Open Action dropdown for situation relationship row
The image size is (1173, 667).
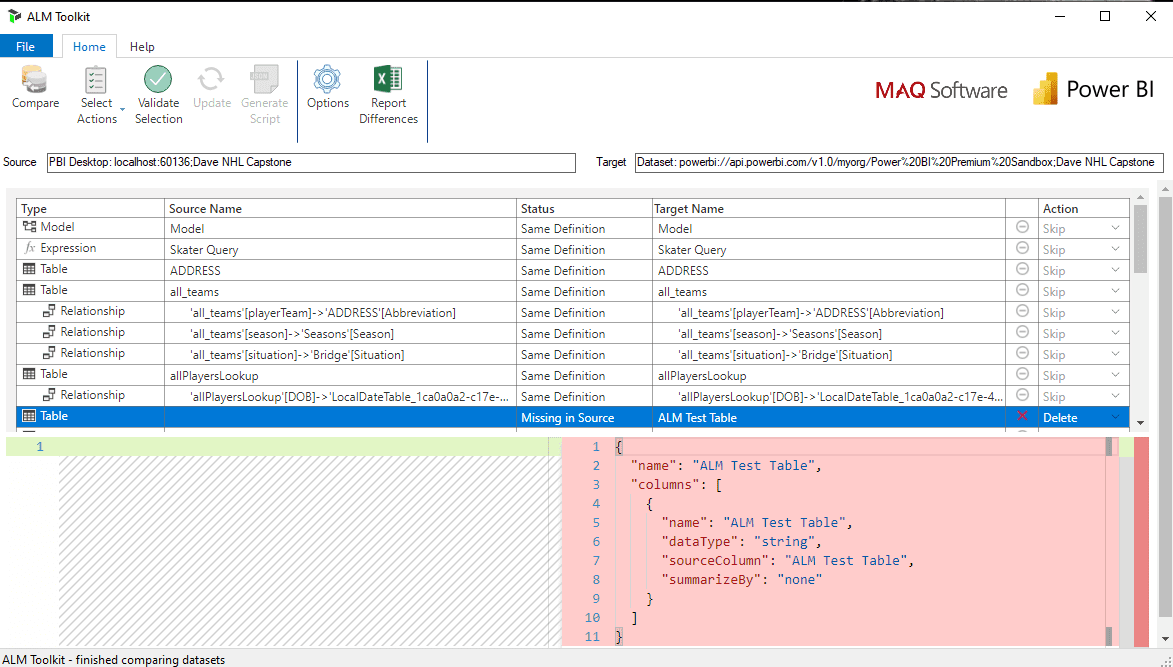[1115, 354]
